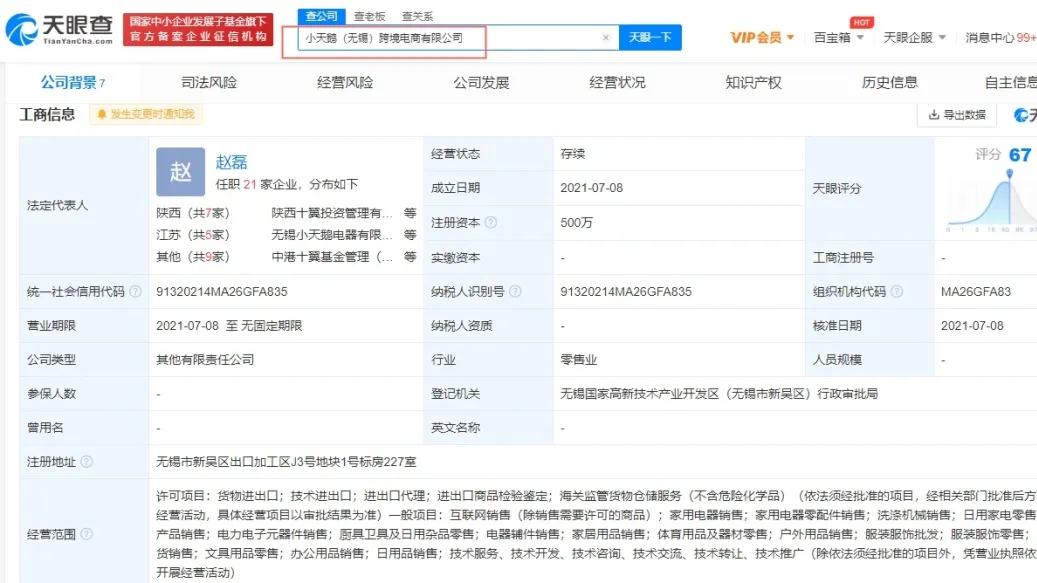Click the 存续 business status value

[x=573, y=153]
